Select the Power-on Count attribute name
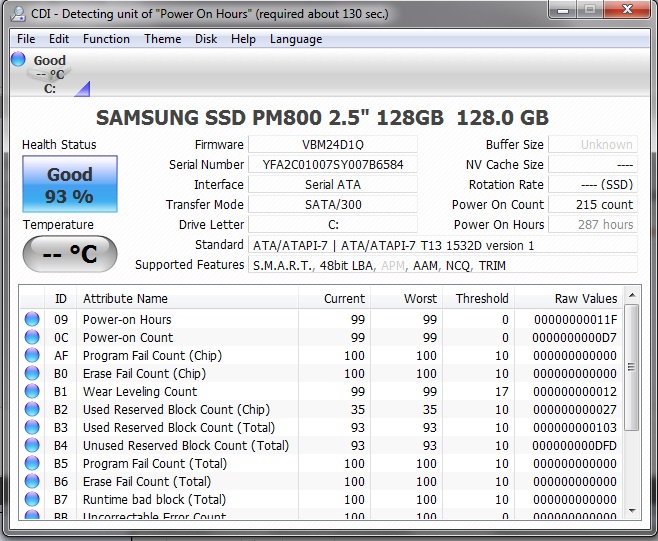 128,338
